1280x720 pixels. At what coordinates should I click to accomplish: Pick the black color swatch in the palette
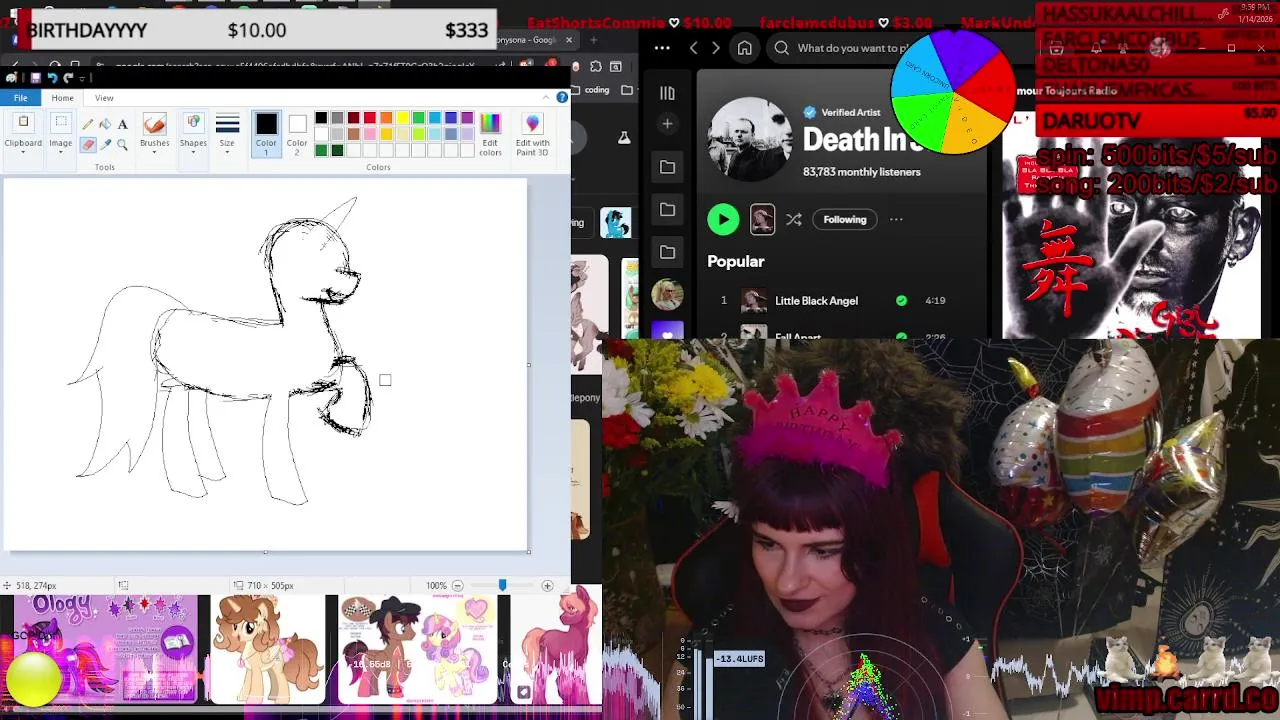(321, 118)
